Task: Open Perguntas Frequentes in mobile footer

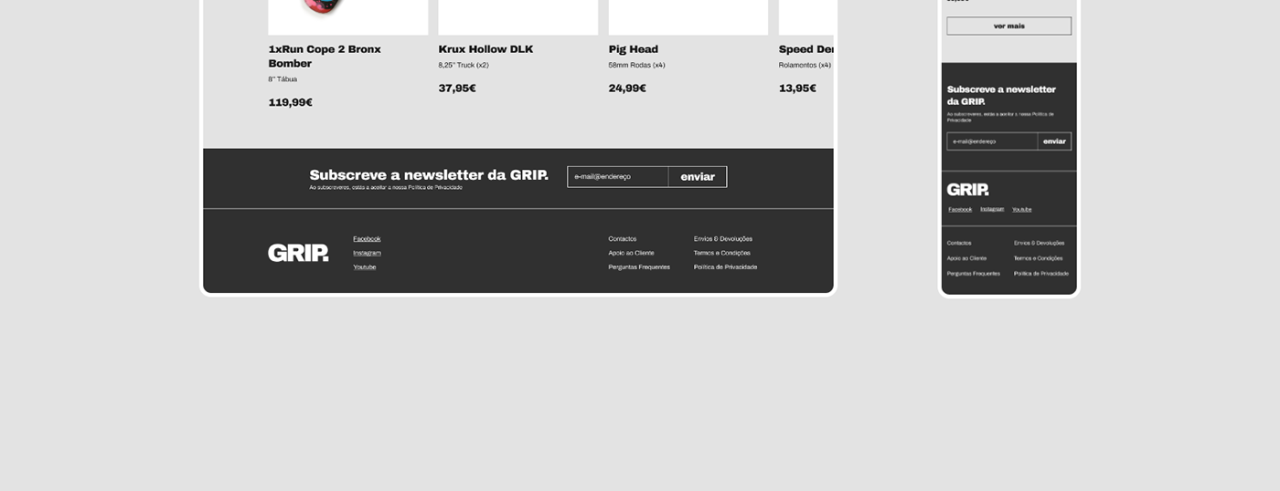Action: (973, 273)
